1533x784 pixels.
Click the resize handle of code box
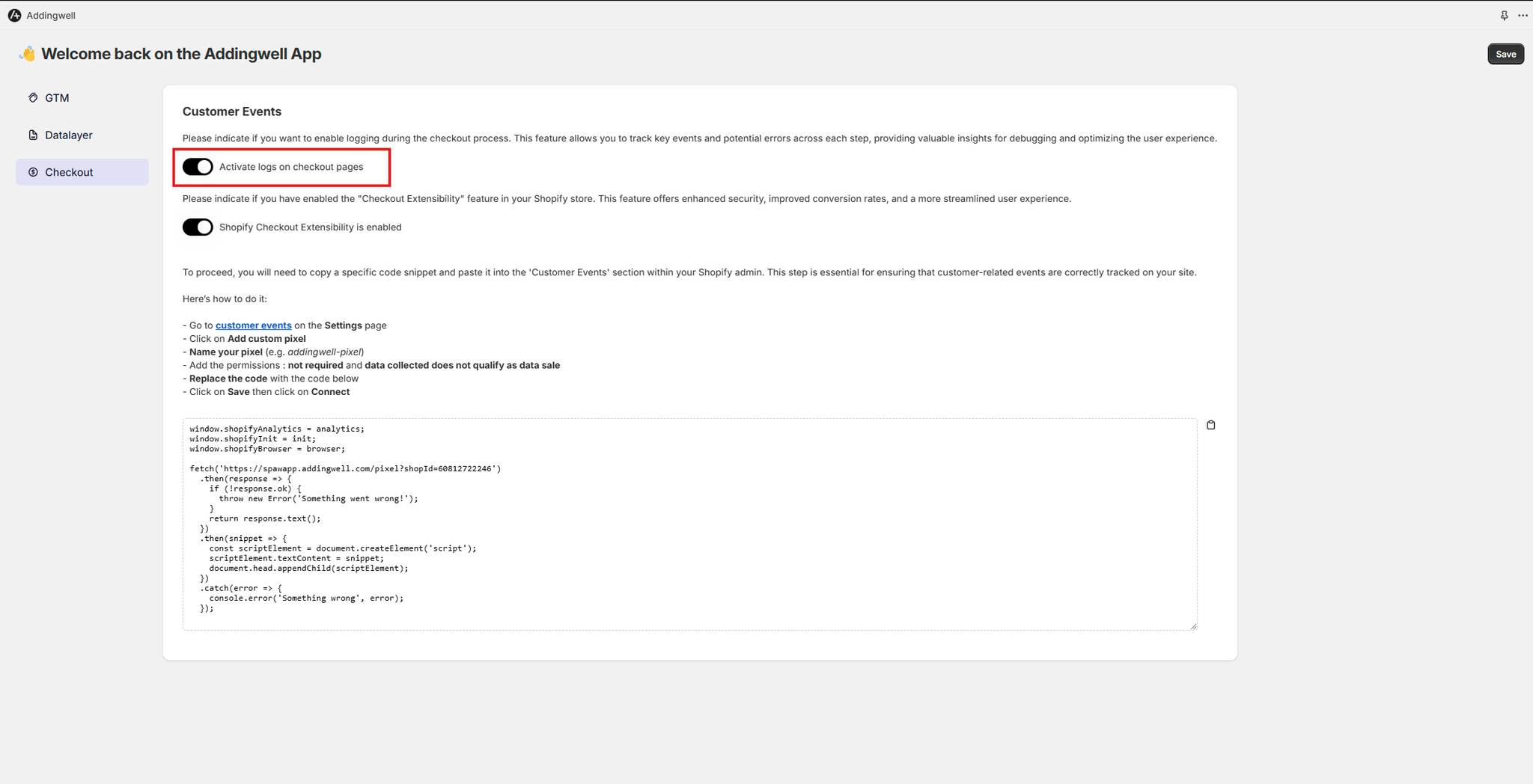1193,626
